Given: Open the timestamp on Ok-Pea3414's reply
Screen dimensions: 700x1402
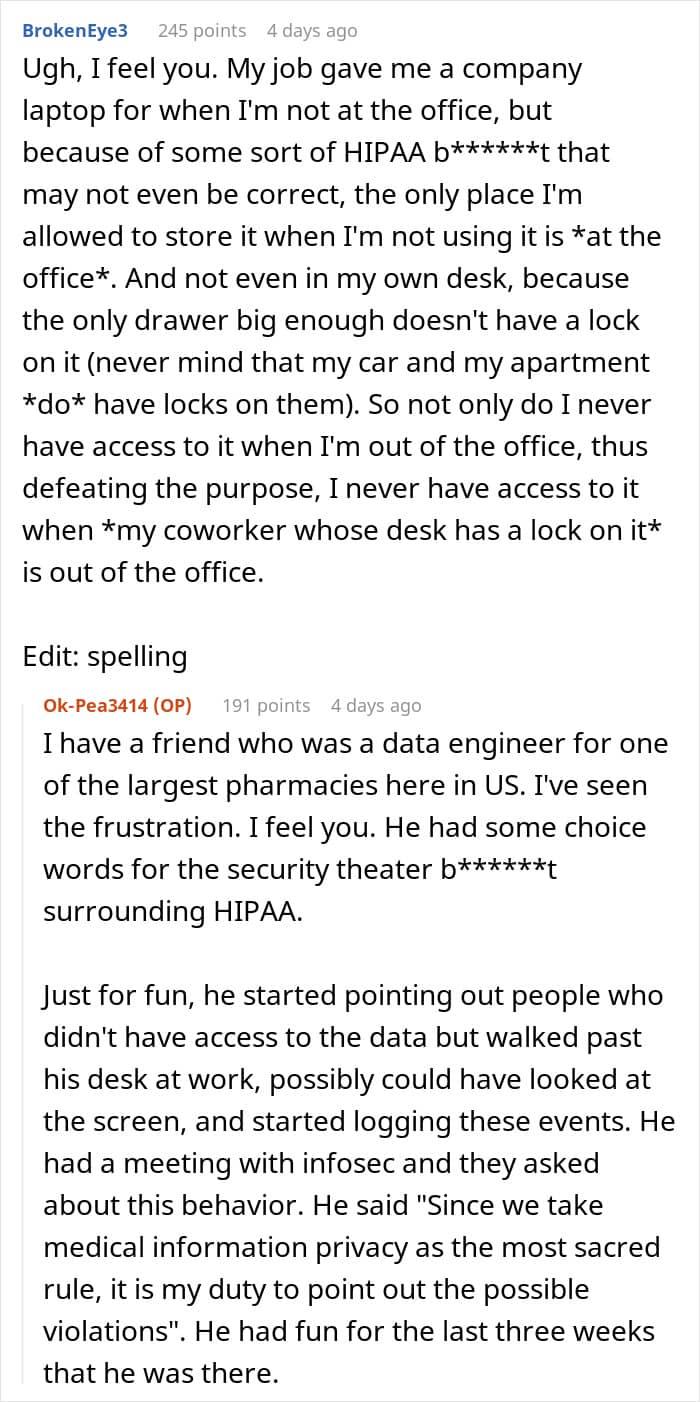Looking at the screenshot, I should point(376,705).
